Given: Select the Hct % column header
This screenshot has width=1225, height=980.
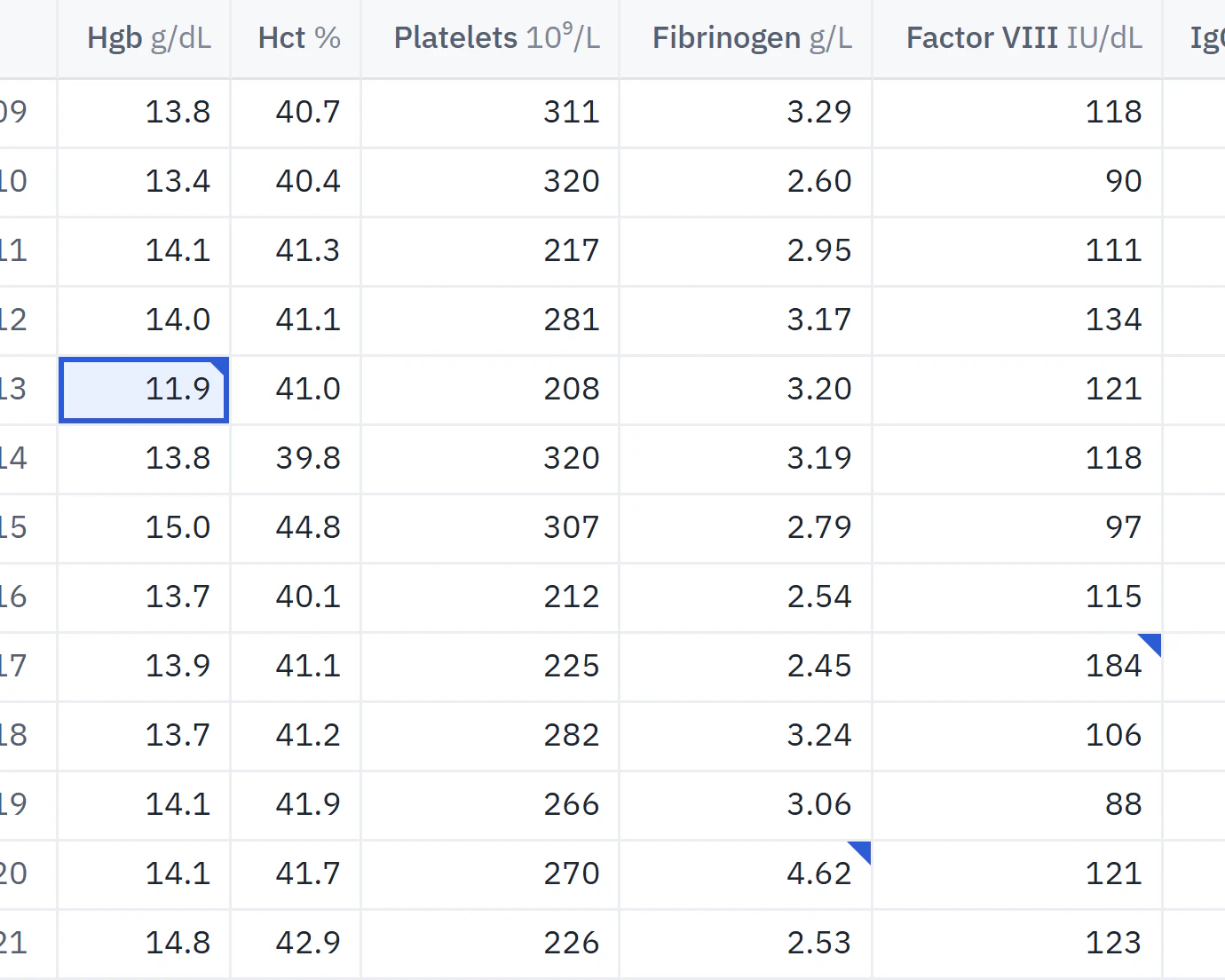Looking at the screenshot, I should [x=296, y=38].
